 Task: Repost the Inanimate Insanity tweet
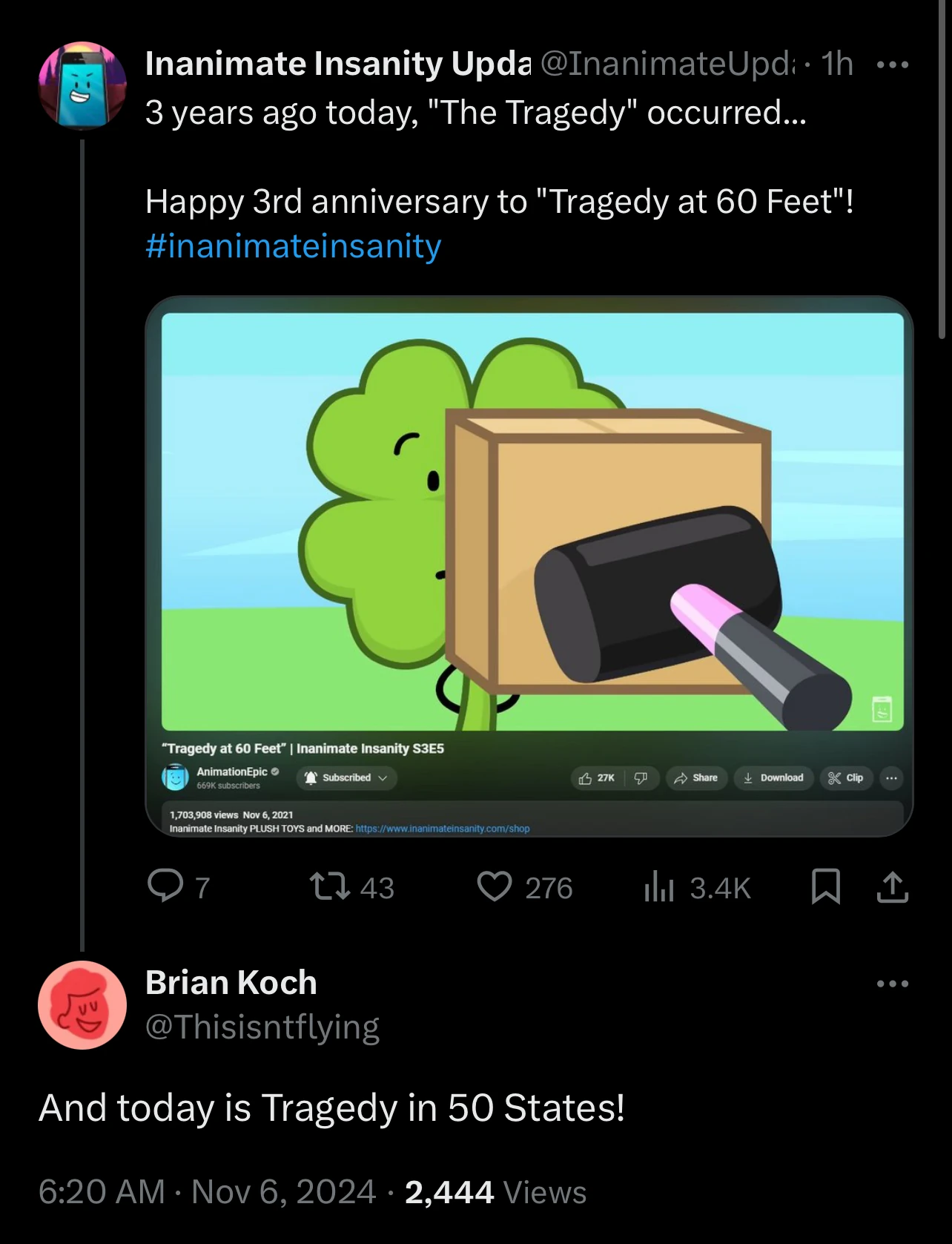(x=331, y=886)
